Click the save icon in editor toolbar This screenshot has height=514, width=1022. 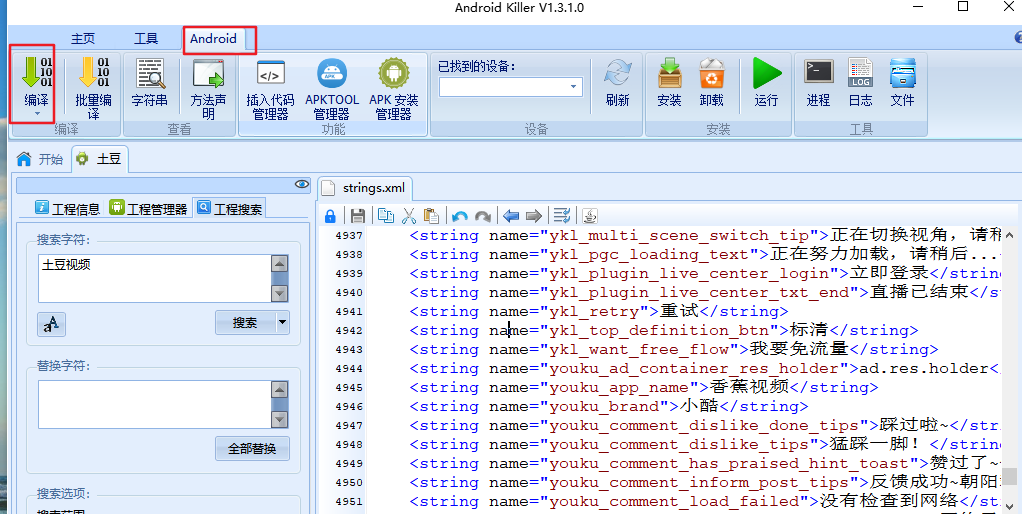tap(357, 216)
